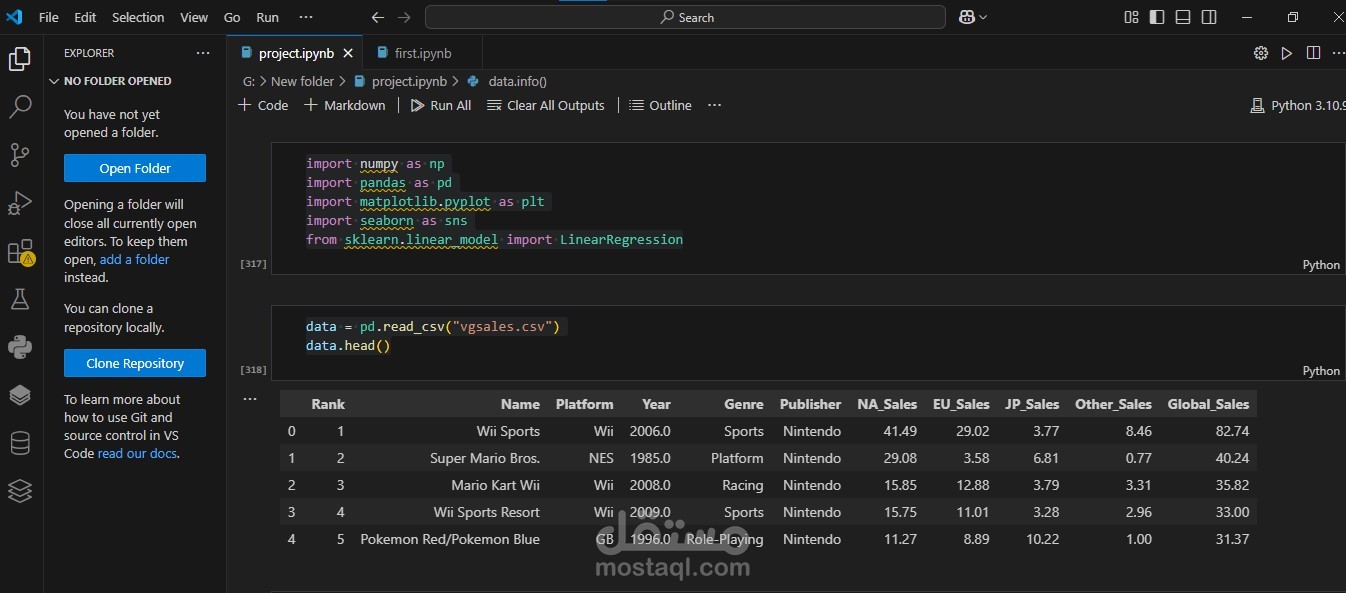Change second cell language mode Python

click(x=1321, y=371)
